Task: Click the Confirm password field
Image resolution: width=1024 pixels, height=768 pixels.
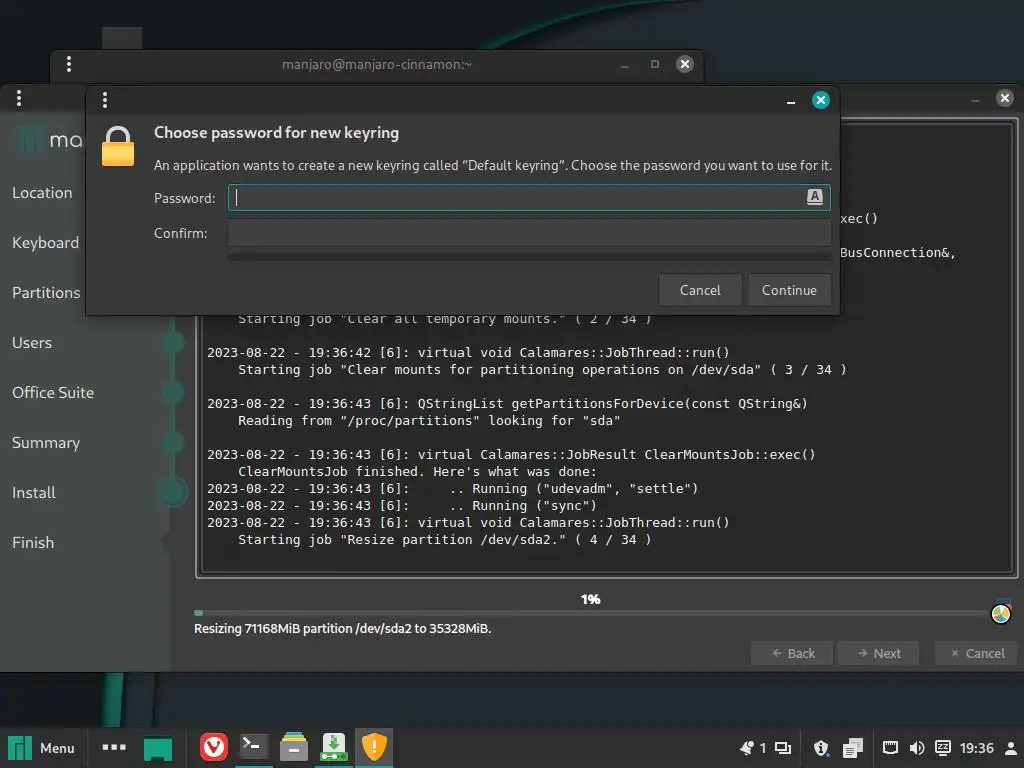Action: [529, 233]
